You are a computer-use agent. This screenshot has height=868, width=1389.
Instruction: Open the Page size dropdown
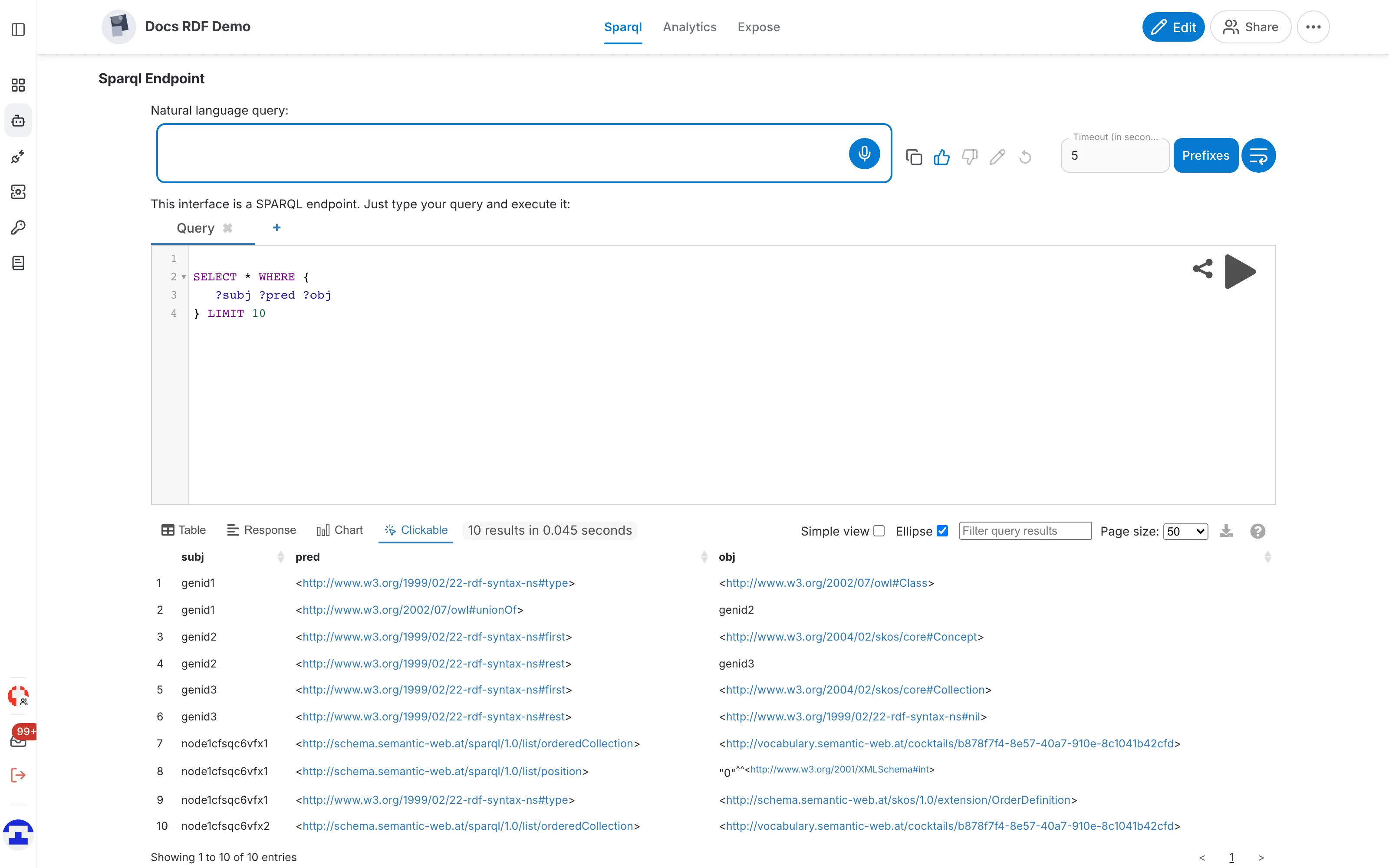1185,531
